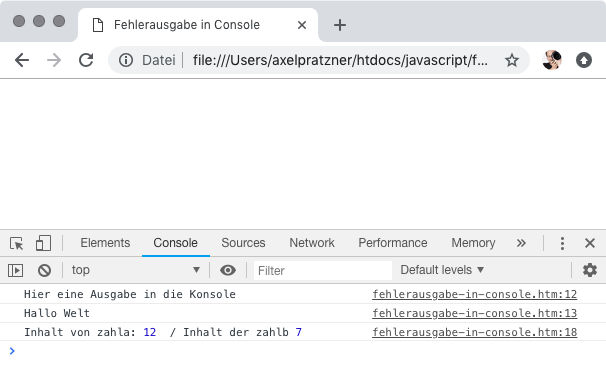606x388 pixels.
Task: Switch to the Console panel
Action: [175, 243]
